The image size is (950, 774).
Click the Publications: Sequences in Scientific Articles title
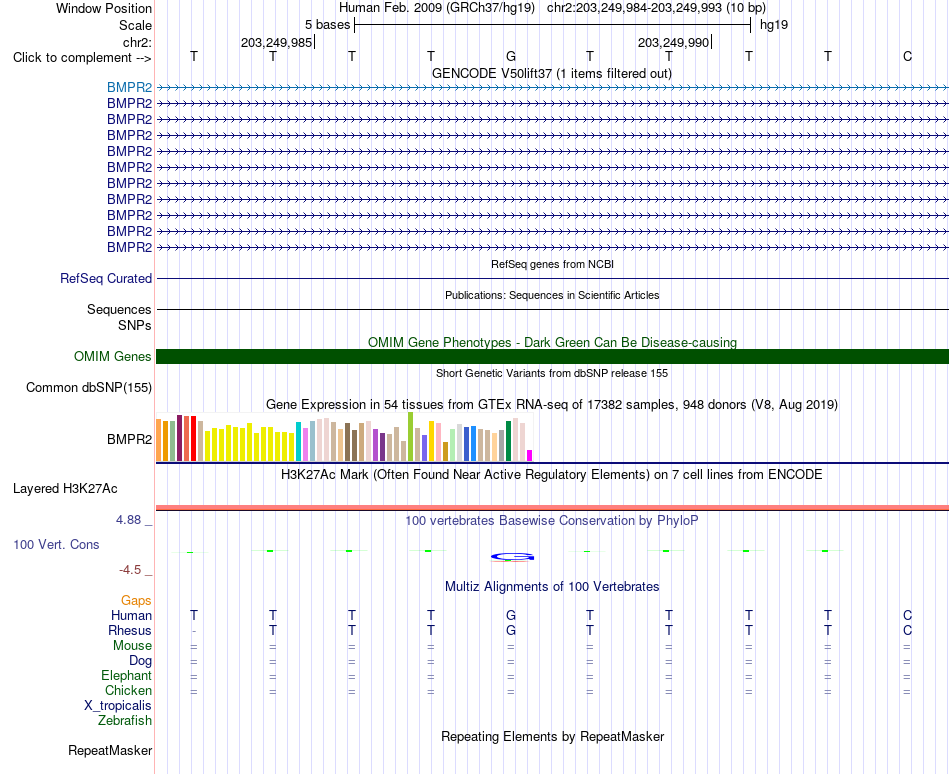point(552,295)
